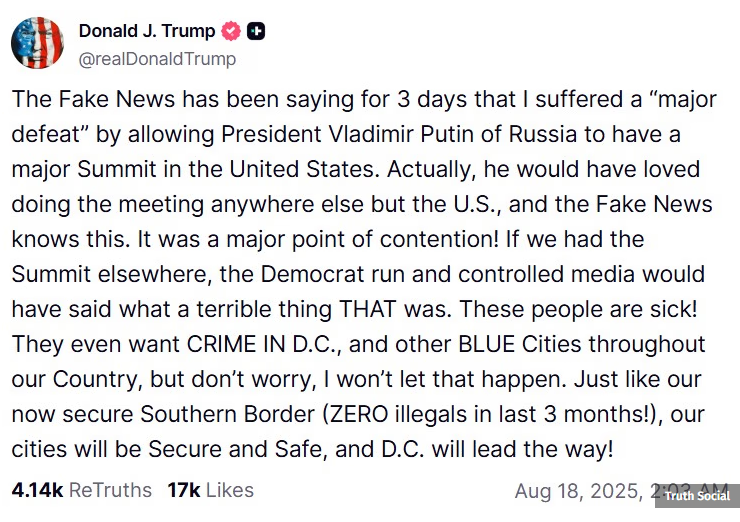Open the @realDonaldTrump handle link
740x522 pixels.
click(x=157, y=58)
